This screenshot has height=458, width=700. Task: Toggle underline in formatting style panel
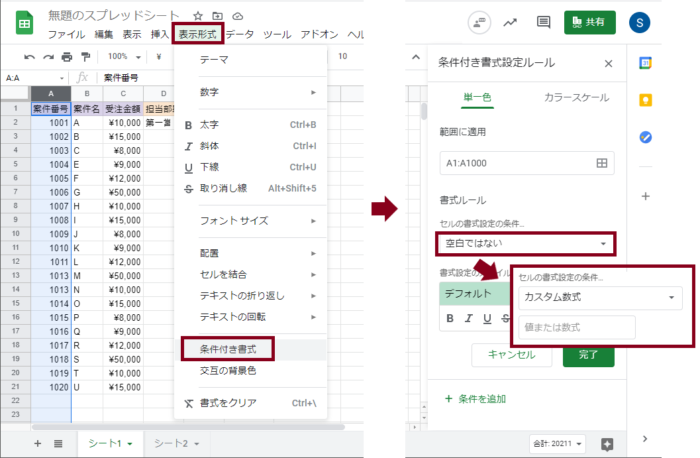coord(486,319)
